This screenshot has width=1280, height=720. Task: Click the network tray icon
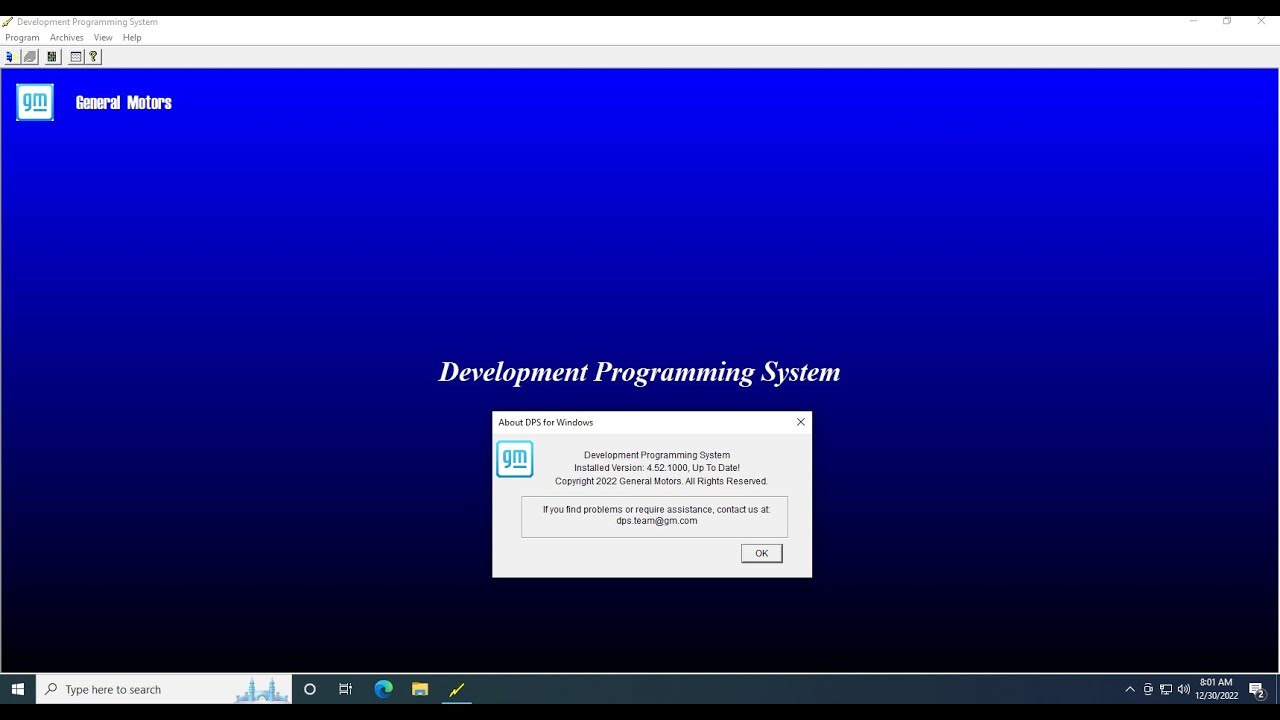pos(1166,689)
